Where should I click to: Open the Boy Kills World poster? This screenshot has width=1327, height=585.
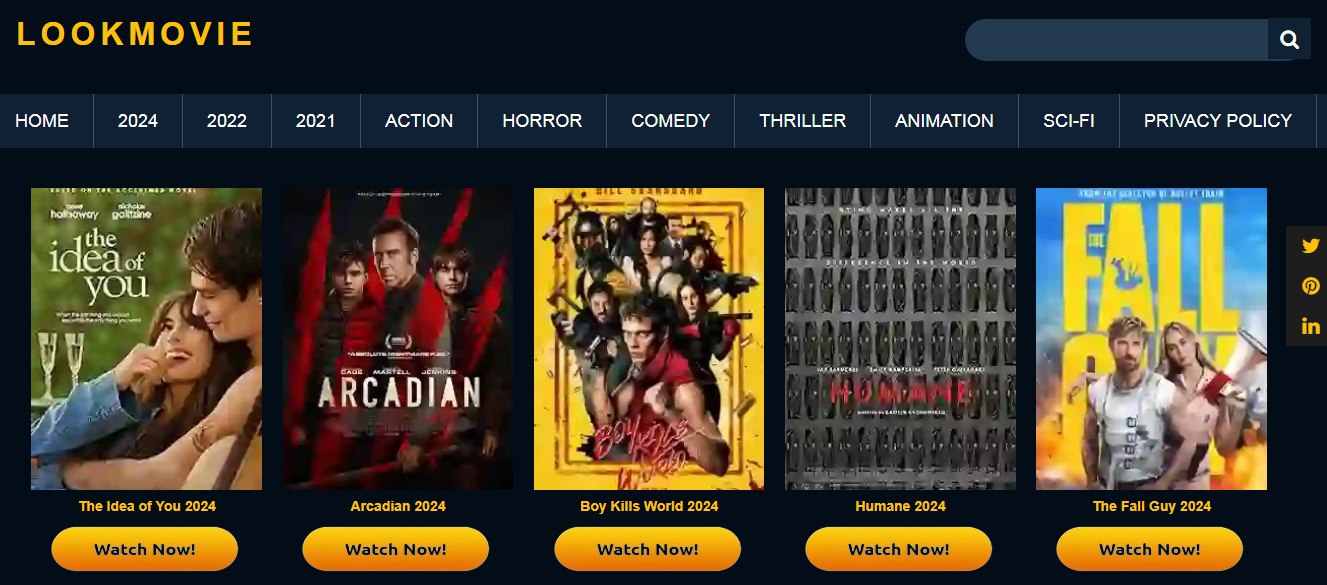coord(649,339)
